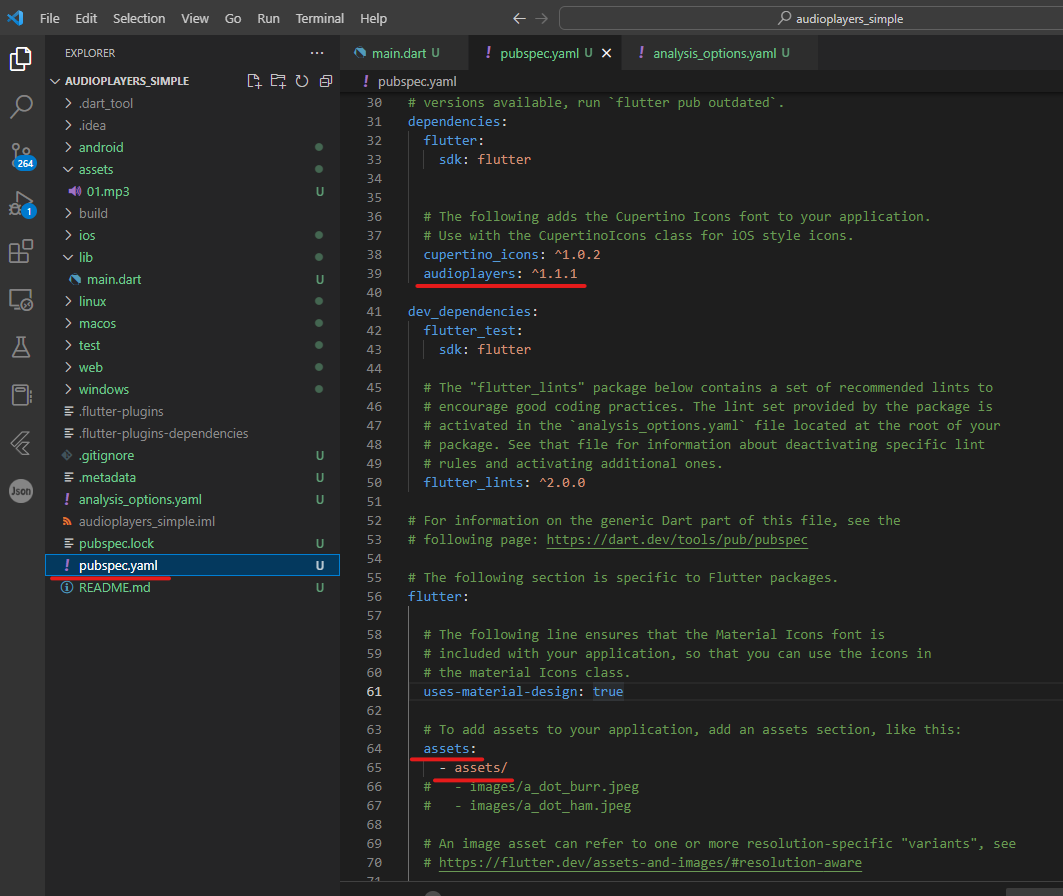Image resolution: width=1063 pixels, height=896 pixels.
Task: Expand the .idea folder
Action: [x=193, y=125]
